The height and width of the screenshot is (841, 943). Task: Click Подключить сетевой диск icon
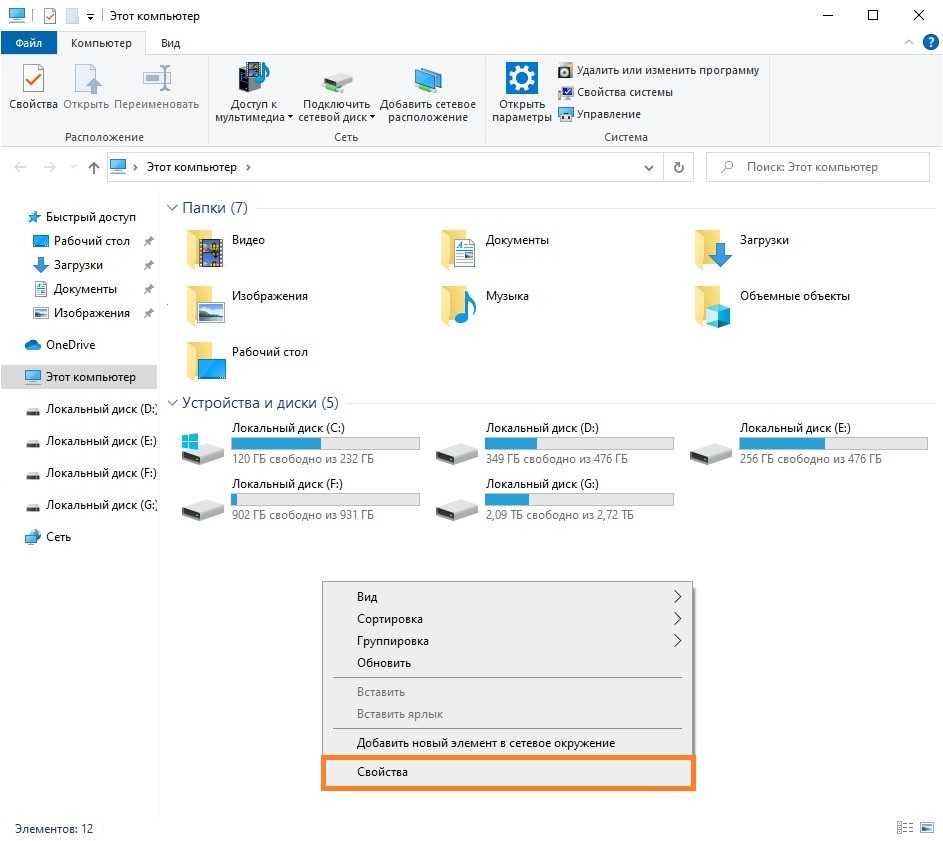[337, 82]
